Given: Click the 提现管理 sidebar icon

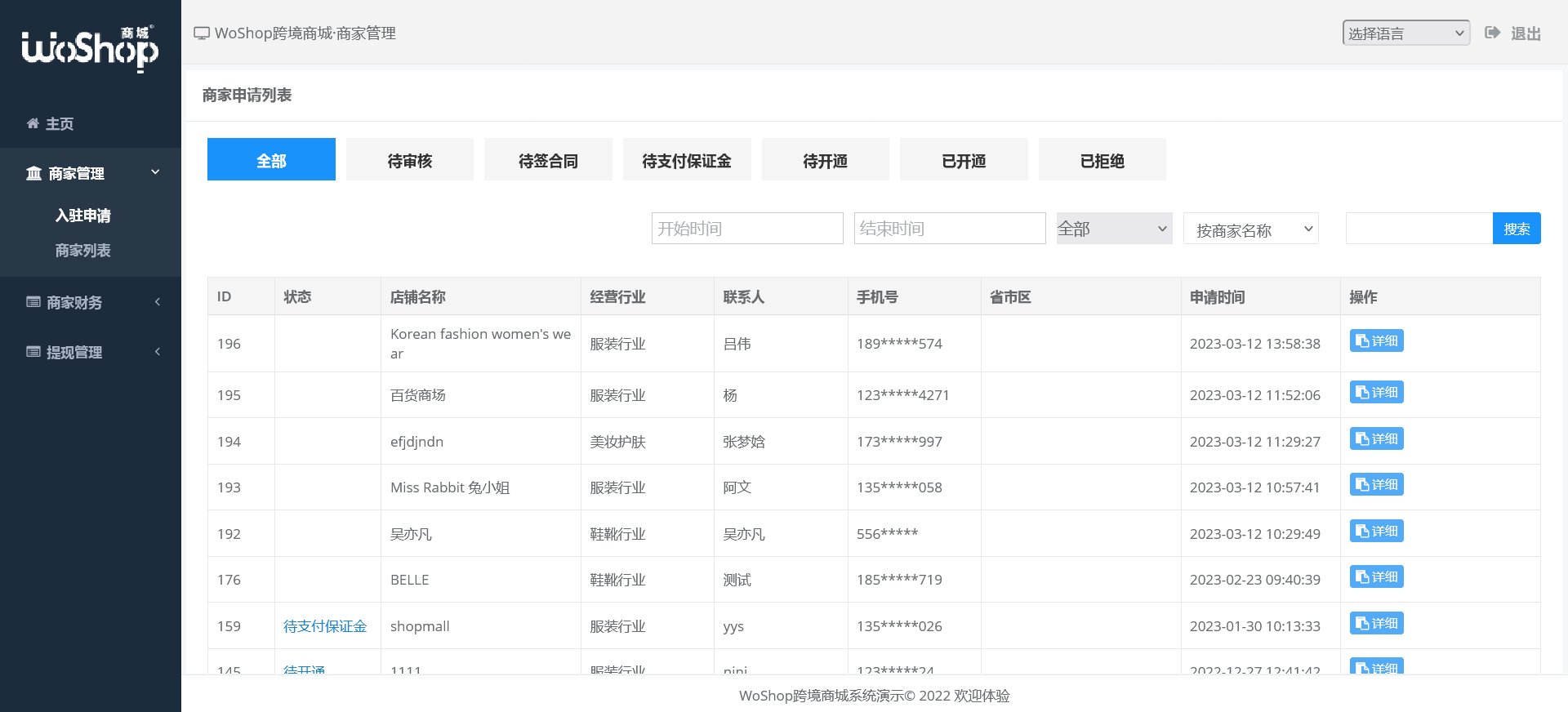Looking at the screenshot, I should (x=33, y=352).
